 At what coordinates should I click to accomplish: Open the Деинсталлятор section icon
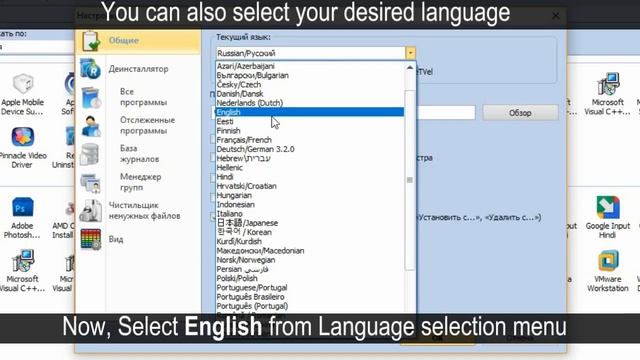[x=90, y=69]
